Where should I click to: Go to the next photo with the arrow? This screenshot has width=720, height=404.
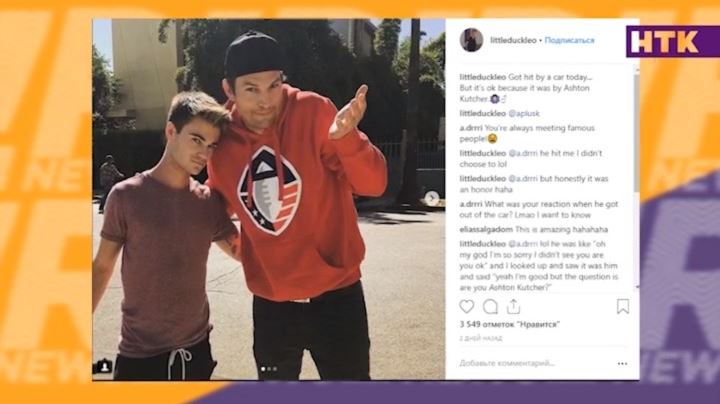click(431, 198)
